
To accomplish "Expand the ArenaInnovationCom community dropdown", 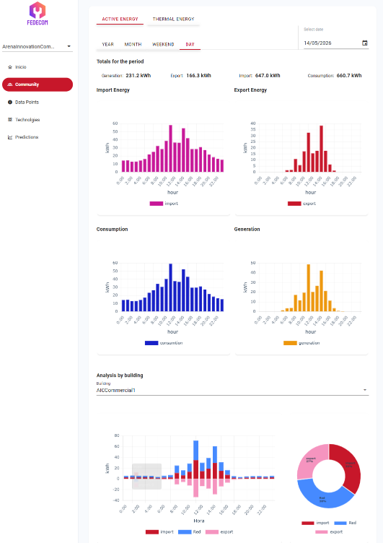I will coord(37,46).
